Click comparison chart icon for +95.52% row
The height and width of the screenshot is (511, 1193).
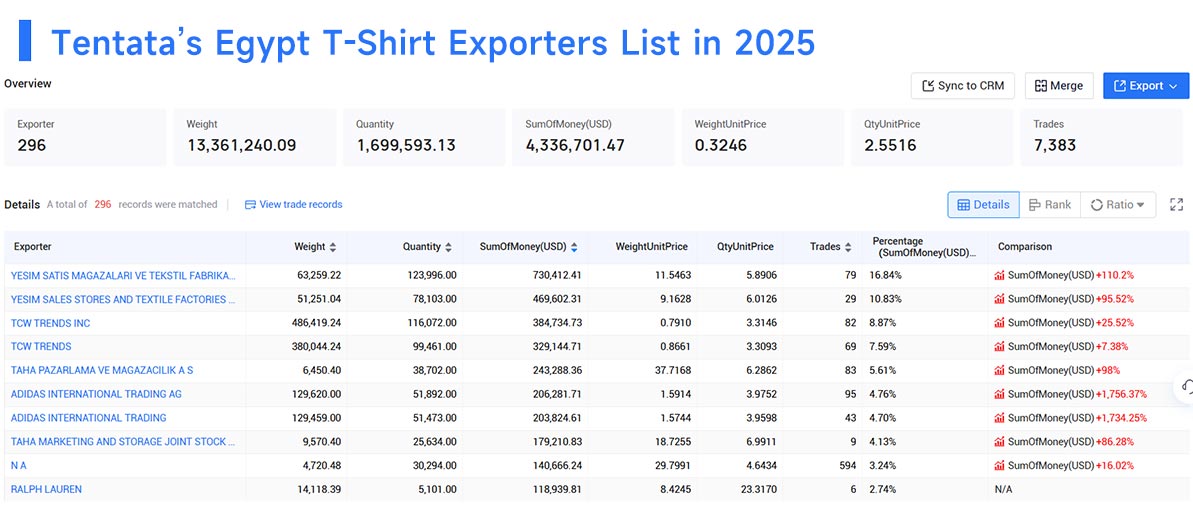(x=999, y=300)
